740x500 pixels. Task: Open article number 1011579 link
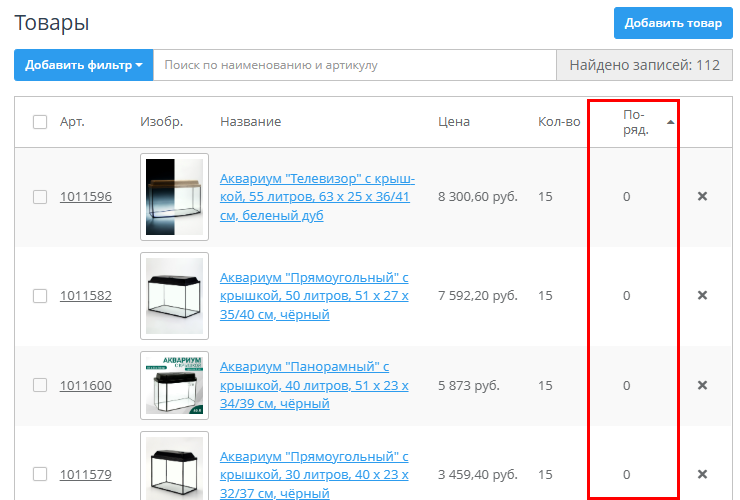(x=86, y=474)
